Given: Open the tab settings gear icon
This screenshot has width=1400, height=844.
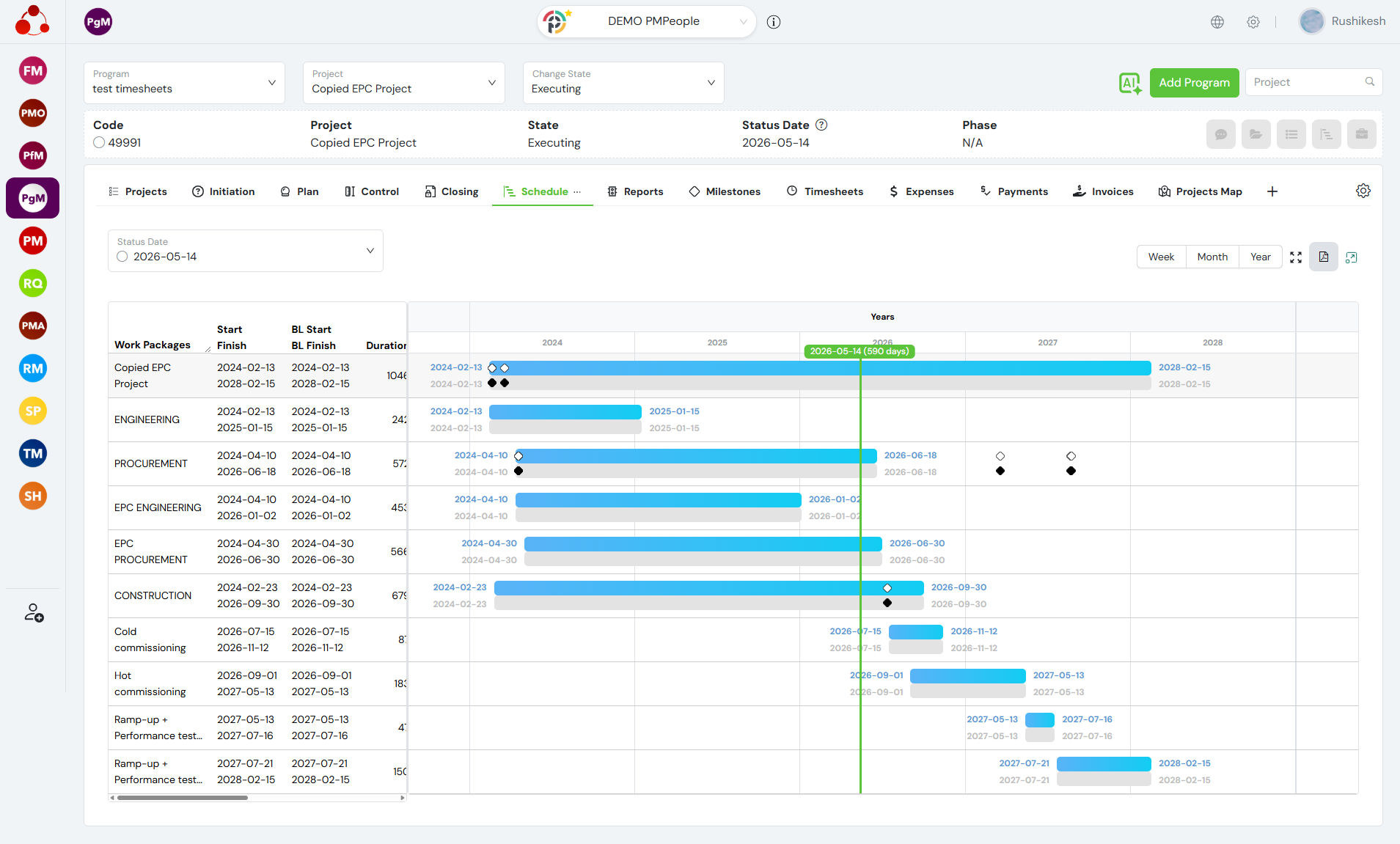Looking at the screenshot, I should [1363, 191].
